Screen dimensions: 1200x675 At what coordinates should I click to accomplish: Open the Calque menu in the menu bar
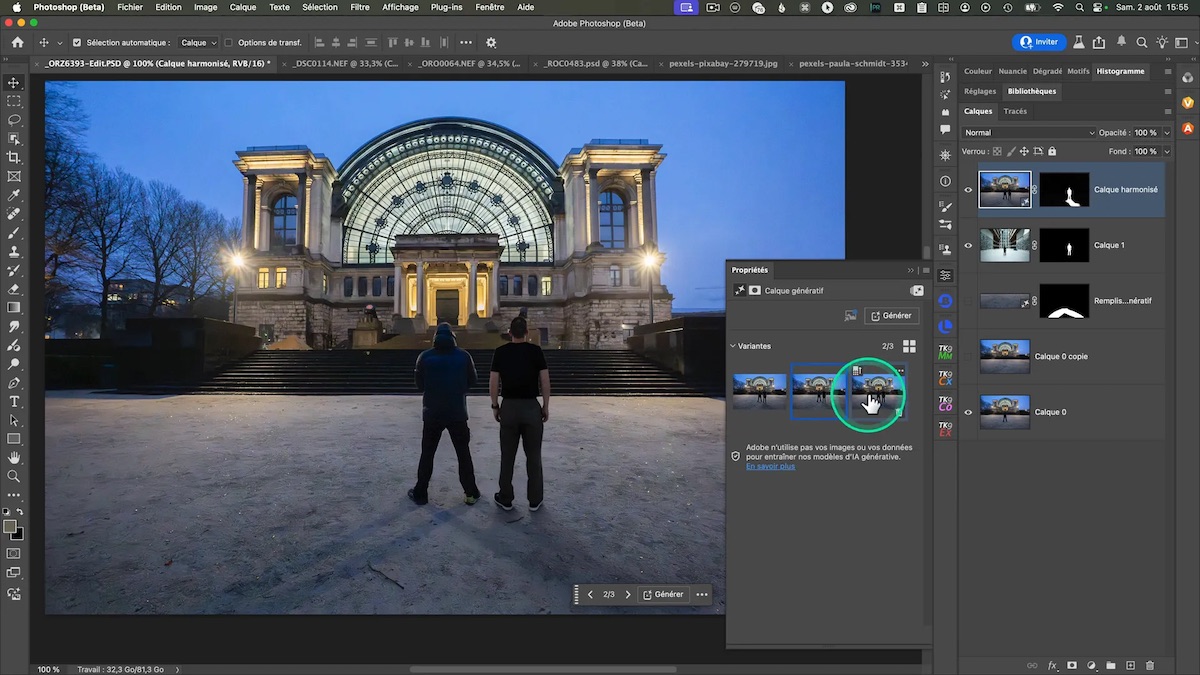point(243,7)
